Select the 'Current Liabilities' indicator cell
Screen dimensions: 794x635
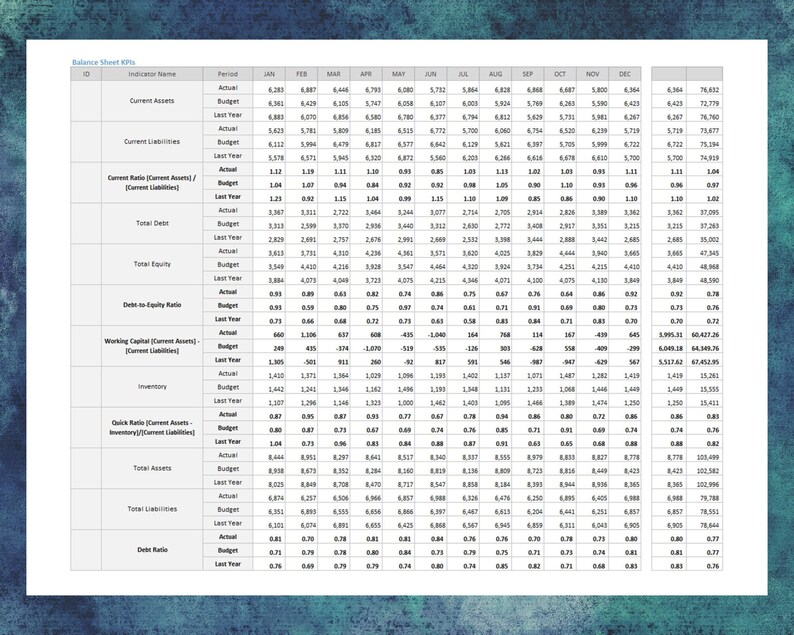(152, 142)
